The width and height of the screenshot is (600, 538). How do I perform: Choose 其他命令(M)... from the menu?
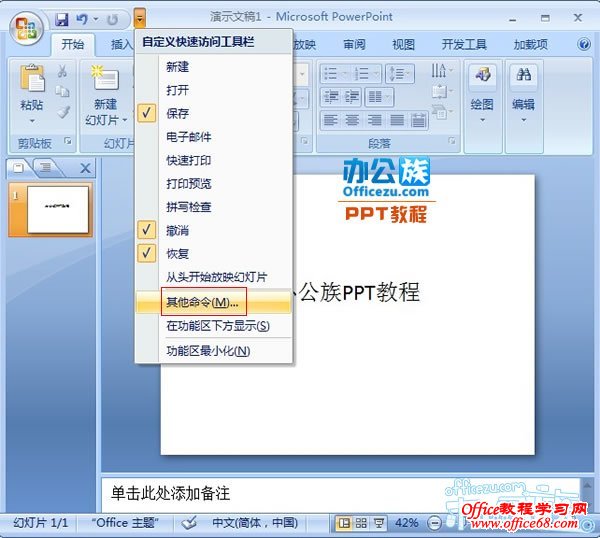(214, 302)
